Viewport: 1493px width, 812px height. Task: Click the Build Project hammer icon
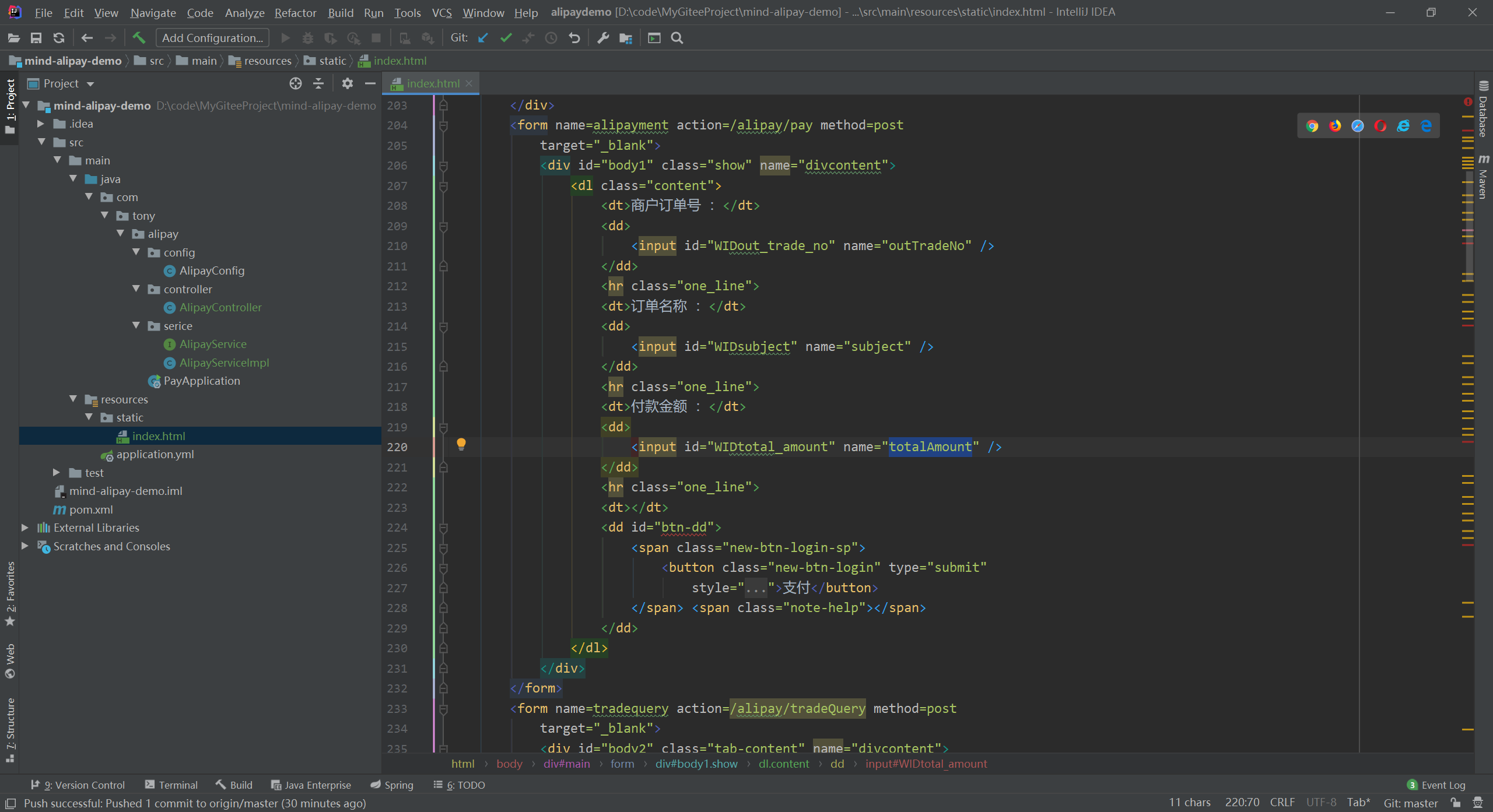138,38
